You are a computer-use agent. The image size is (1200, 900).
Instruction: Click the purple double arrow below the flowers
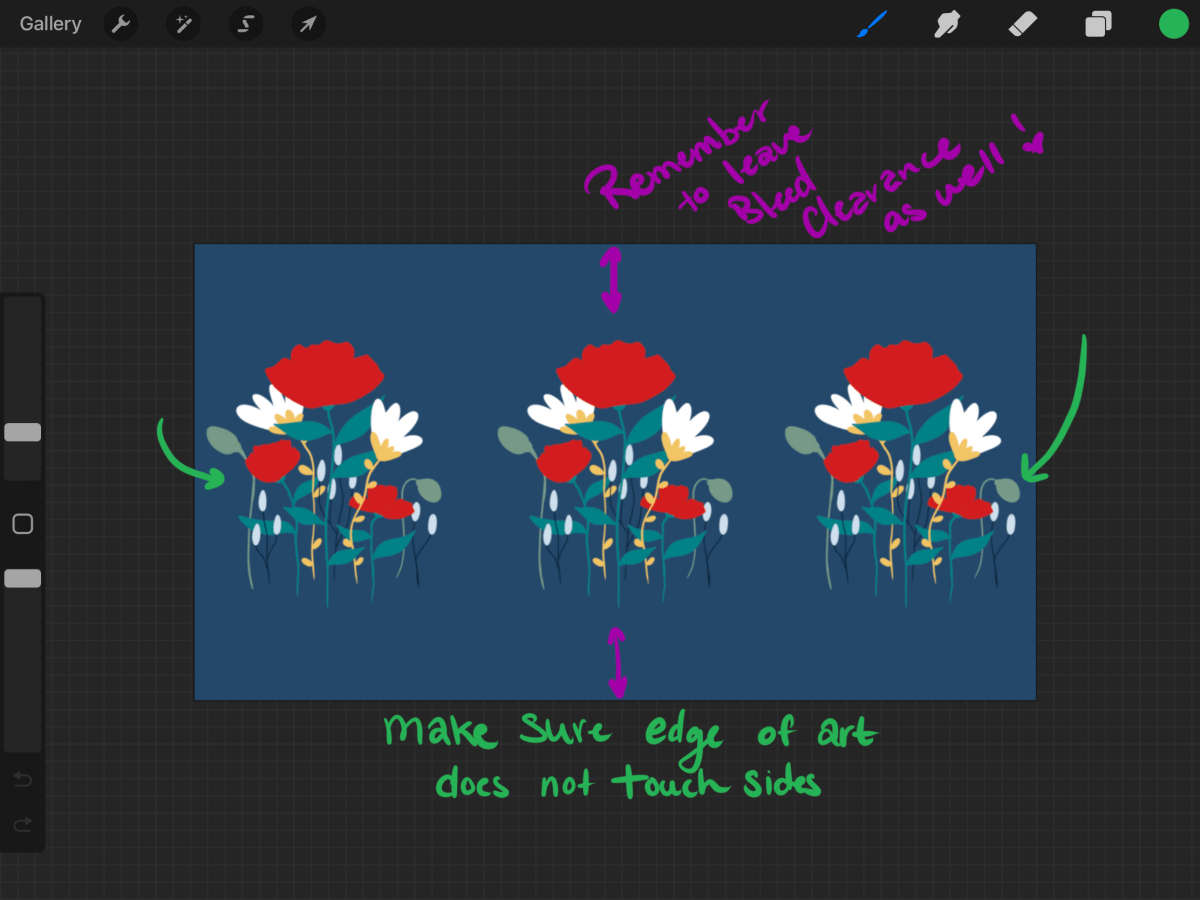pyautogui.click(x=617, y=662)
